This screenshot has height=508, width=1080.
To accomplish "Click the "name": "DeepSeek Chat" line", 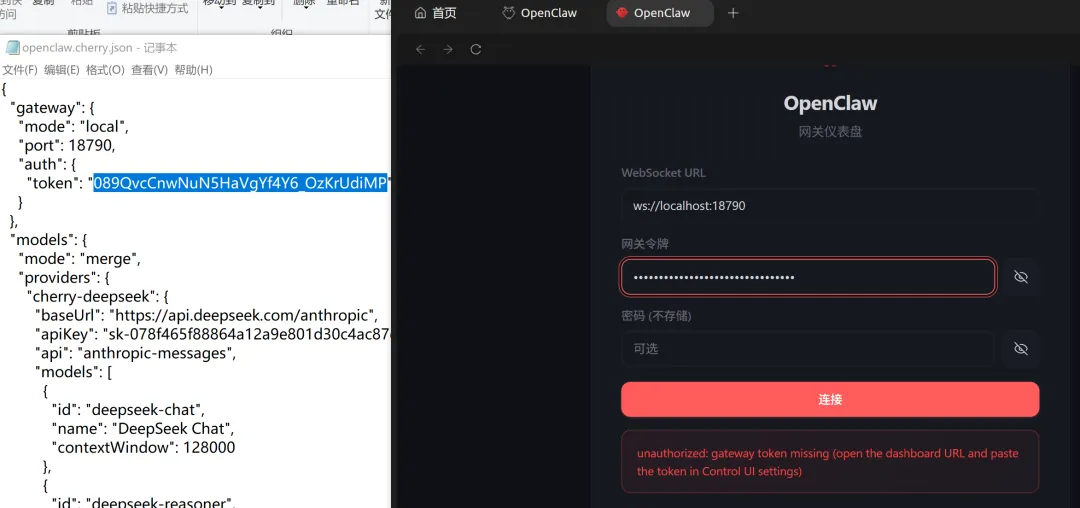I will point(143,429).
